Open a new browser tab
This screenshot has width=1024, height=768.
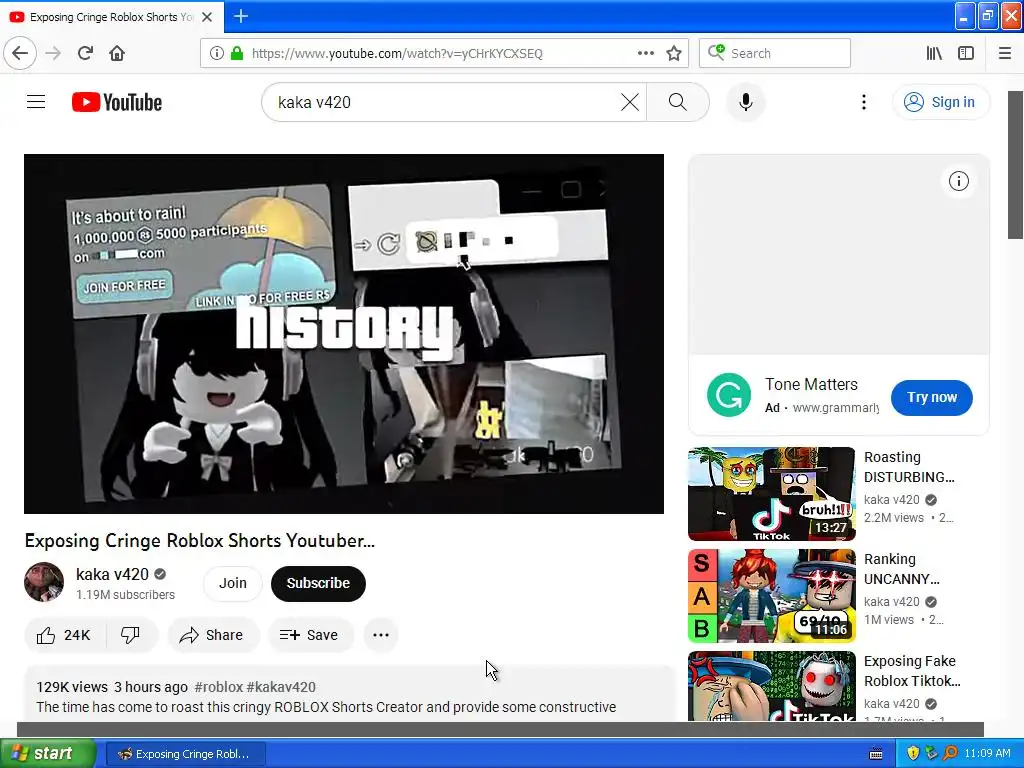point(240,16)
